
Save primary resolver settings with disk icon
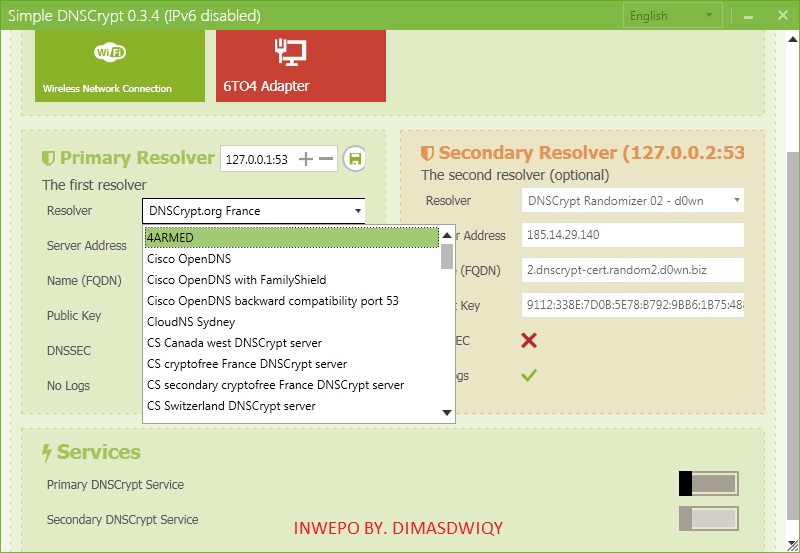(x=355, y=159)
